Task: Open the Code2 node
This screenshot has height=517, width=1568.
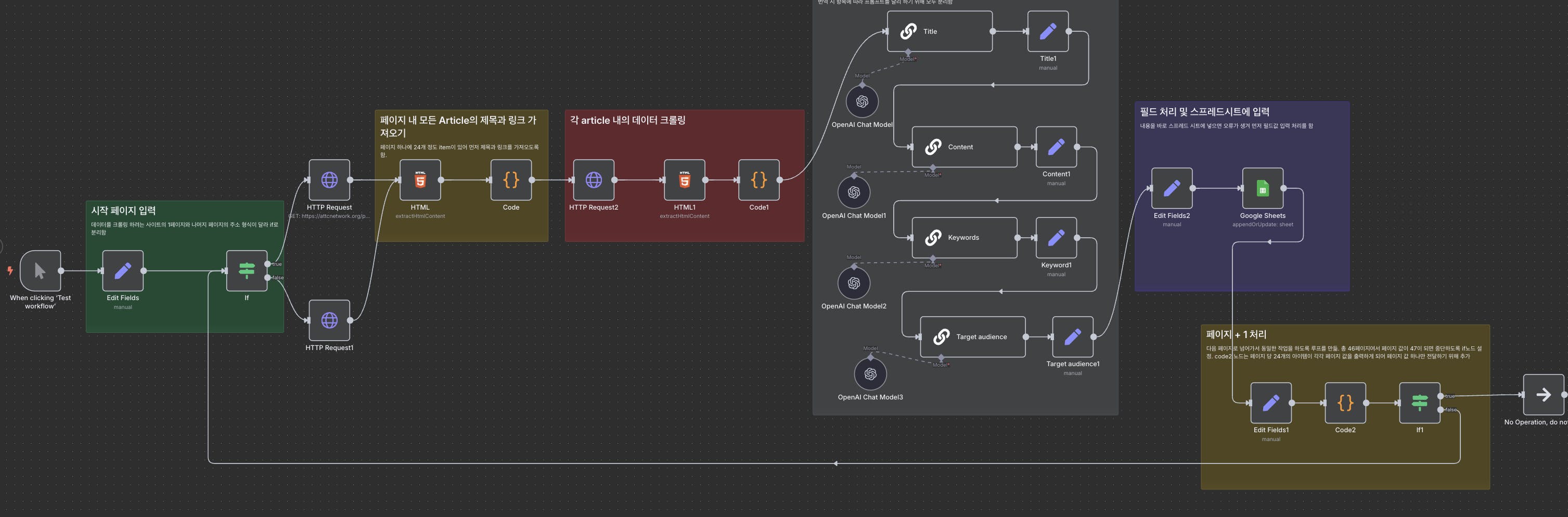Action: 1345,403
